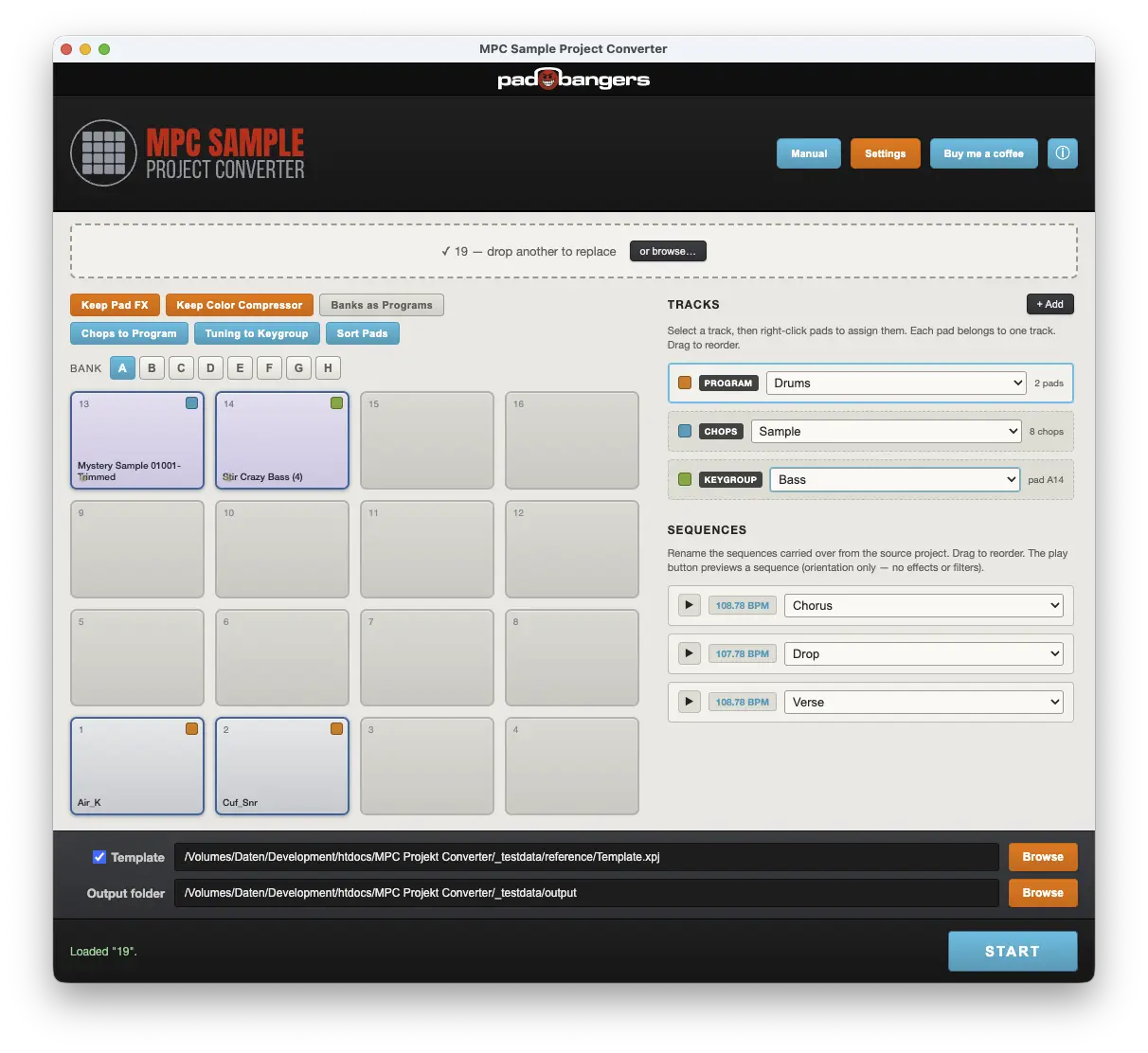Click blue color marker on pad 13

[x=192, y=403]
